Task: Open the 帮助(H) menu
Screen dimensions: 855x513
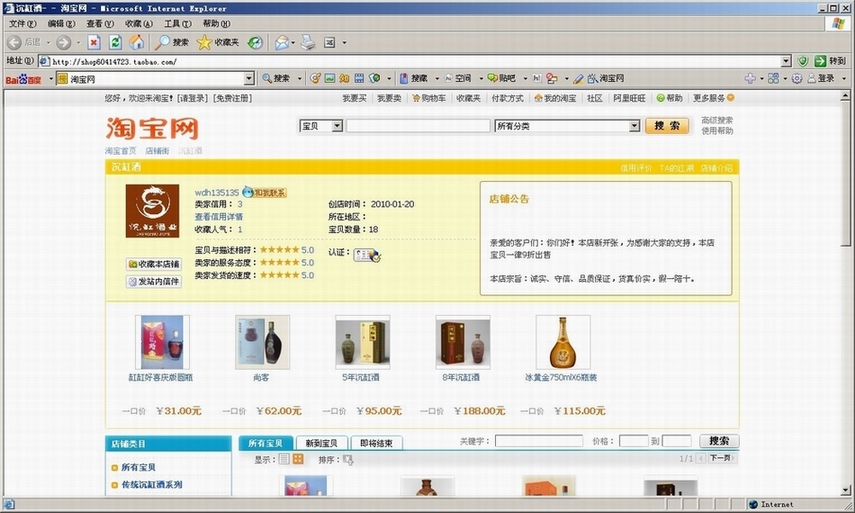Action: 216,23
